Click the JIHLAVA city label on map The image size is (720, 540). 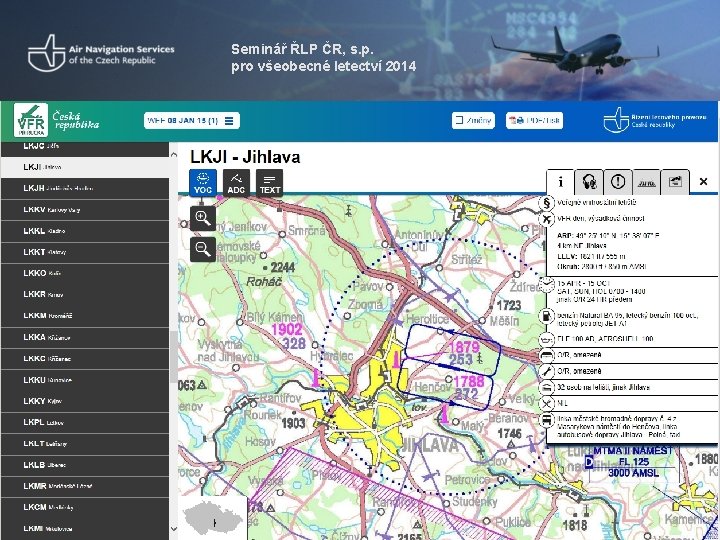coord(429,445)
